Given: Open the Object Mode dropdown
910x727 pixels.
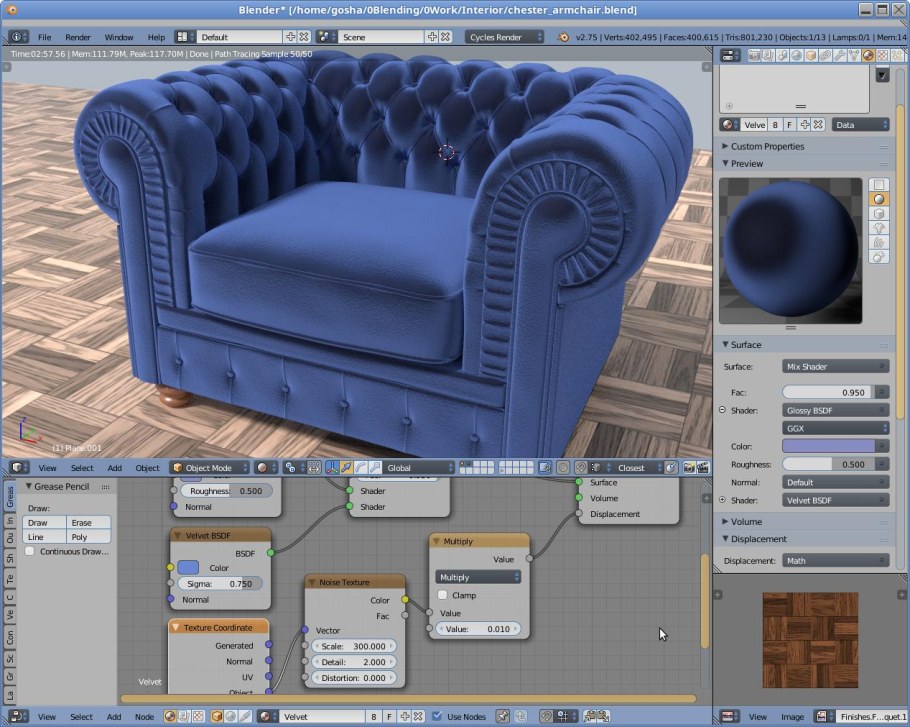Looking at the screenshot, I should (x=209, y=467).
